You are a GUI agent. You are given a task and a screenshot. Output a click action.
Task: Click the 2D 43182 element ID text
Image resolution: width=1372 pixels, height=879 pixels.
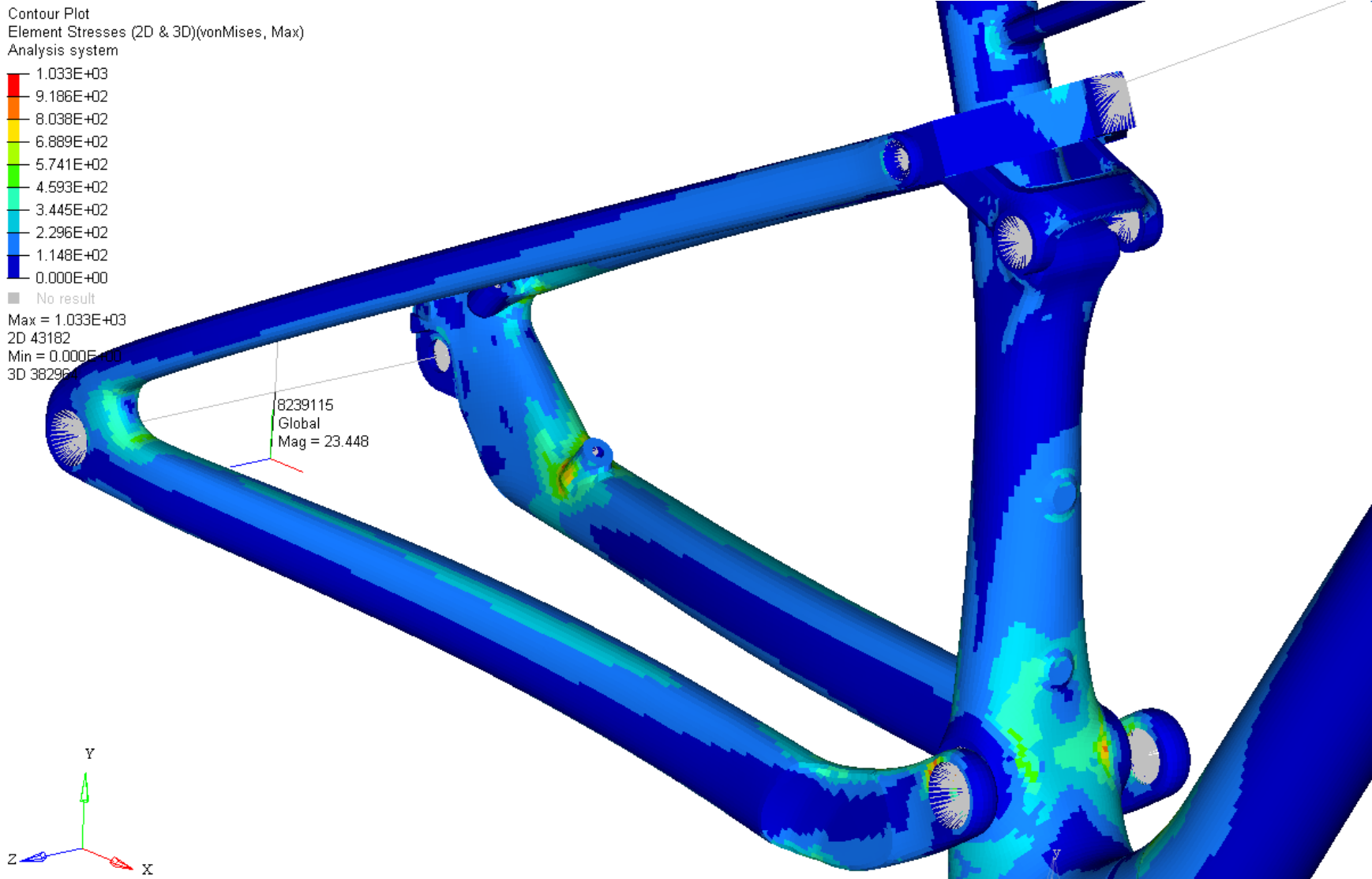pos(39,338)
